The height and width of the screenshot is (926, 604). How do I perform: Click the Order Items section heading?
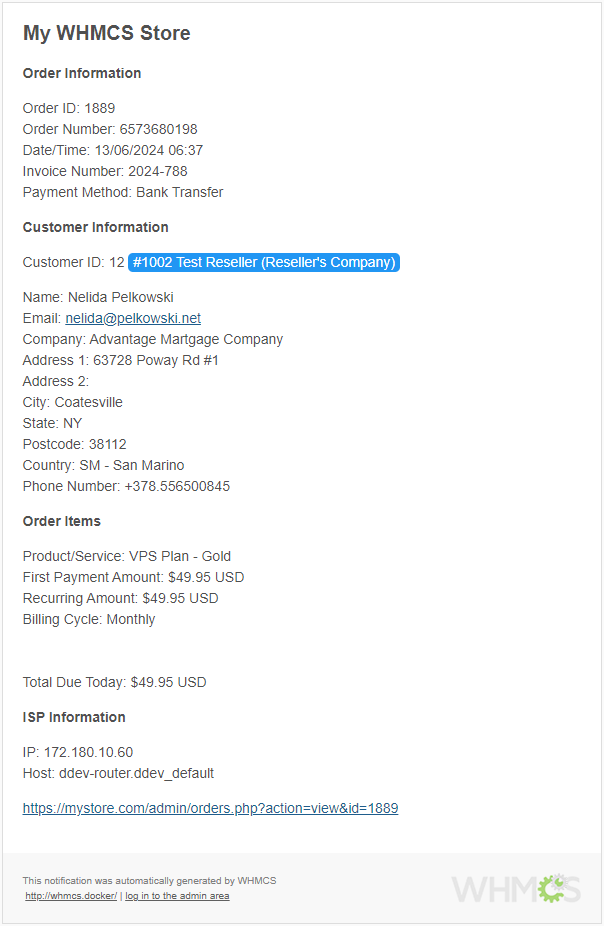click(x=62, y=521)
